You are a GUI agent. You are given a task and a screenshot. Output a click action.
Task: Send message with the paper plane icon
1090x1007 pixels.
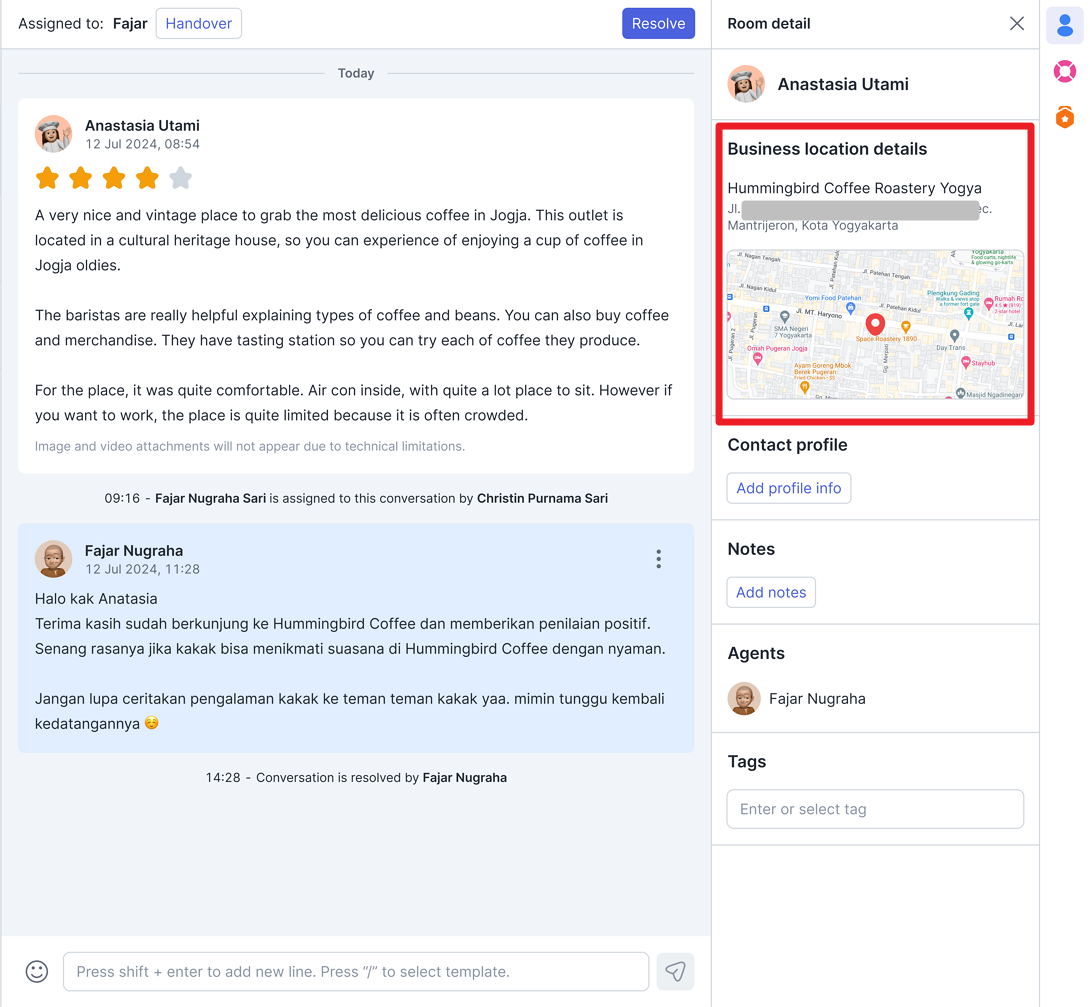(x=675, y=971)
